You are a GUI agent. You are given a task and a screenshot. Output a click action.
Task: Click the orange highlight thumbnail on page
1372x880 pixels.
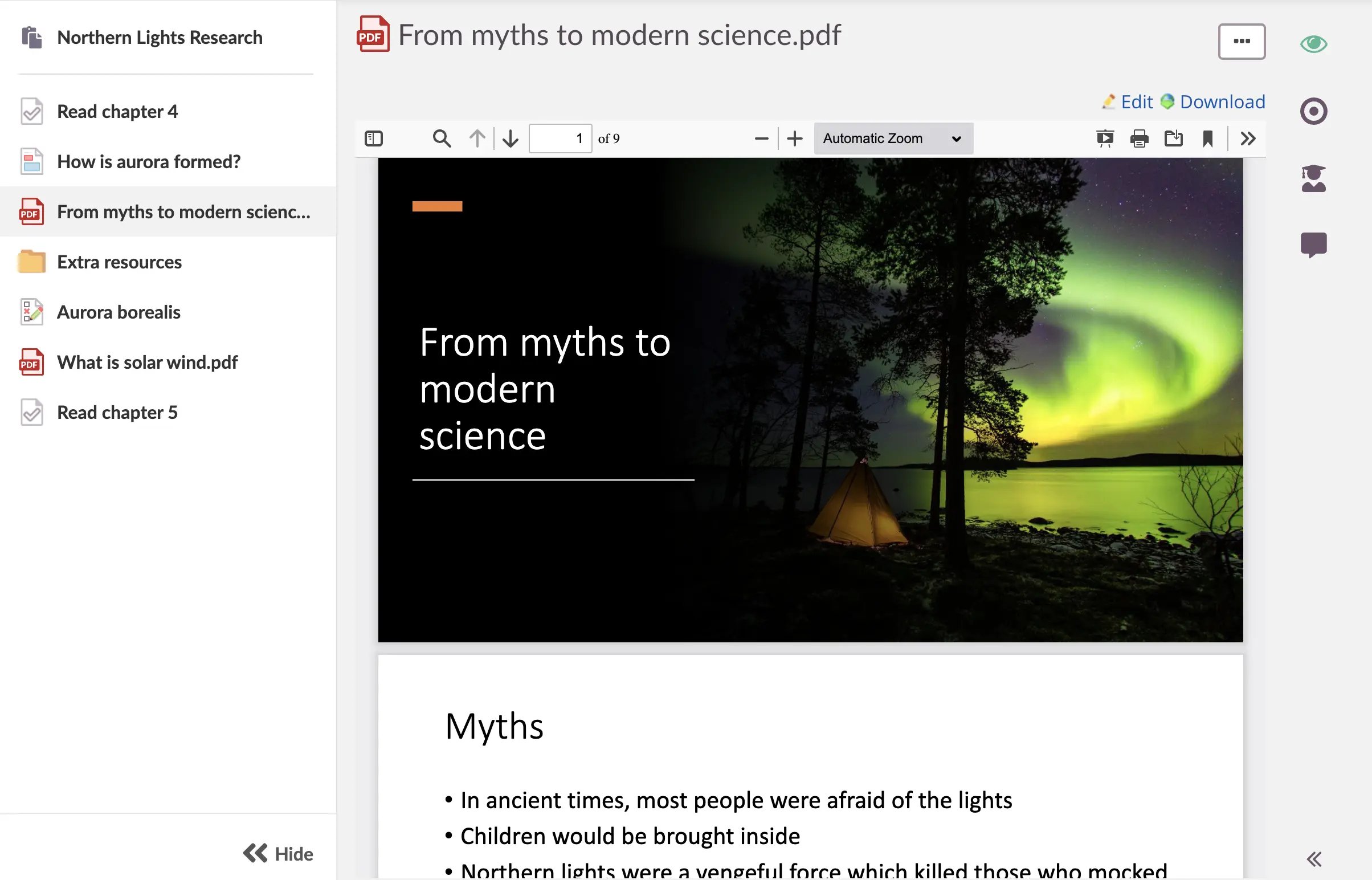pos(437,206)
